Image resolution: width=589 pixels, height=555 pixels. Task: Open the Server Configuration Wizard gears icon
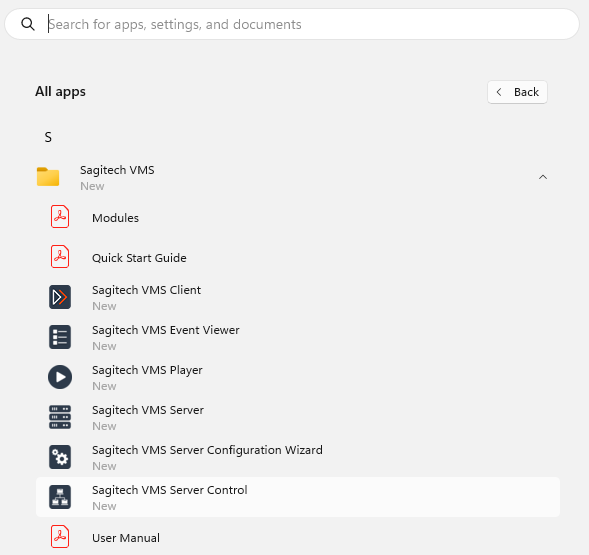pos(60,457)
